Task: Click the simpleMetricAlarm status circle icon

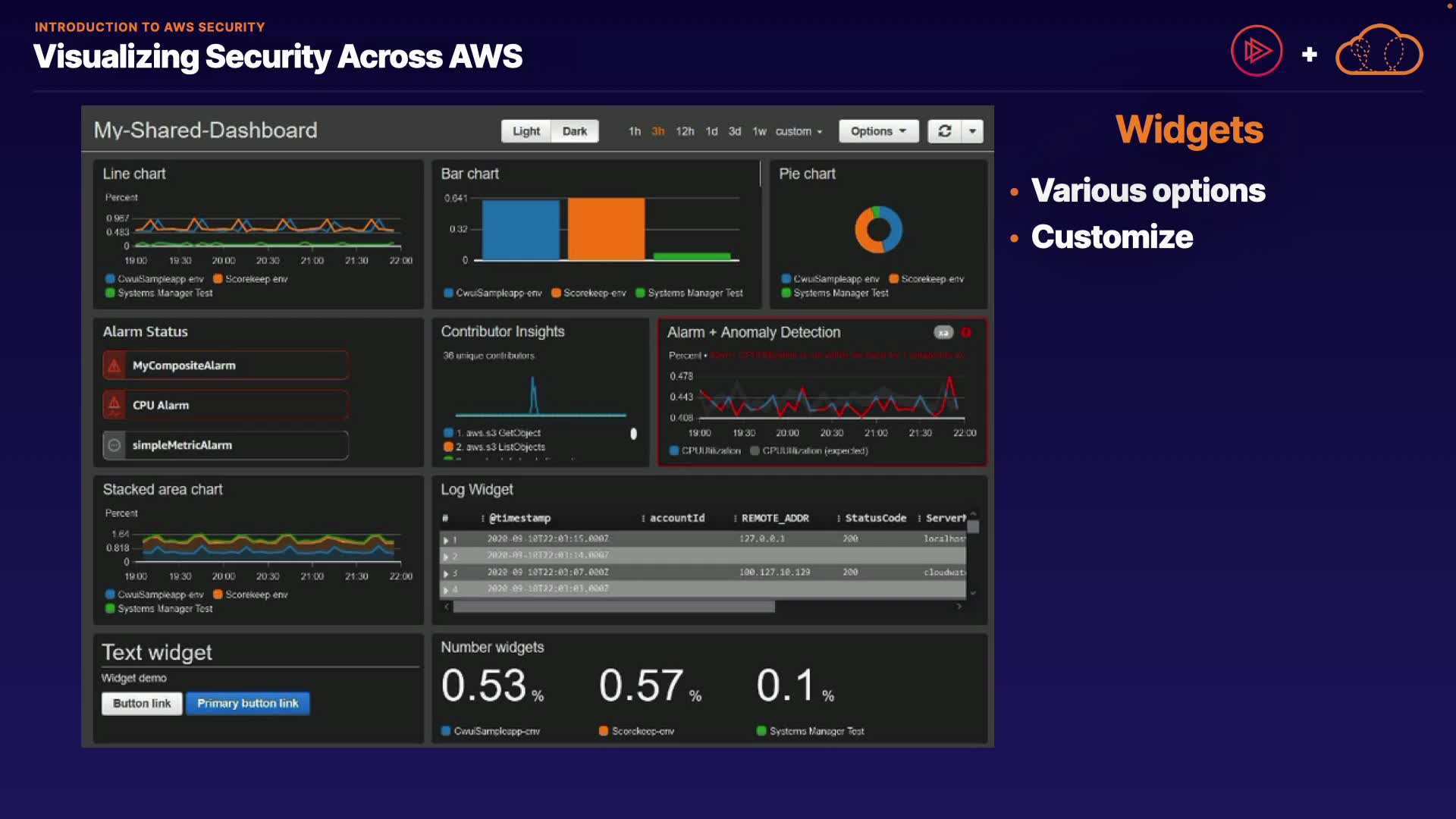Action: coord(115,445)
